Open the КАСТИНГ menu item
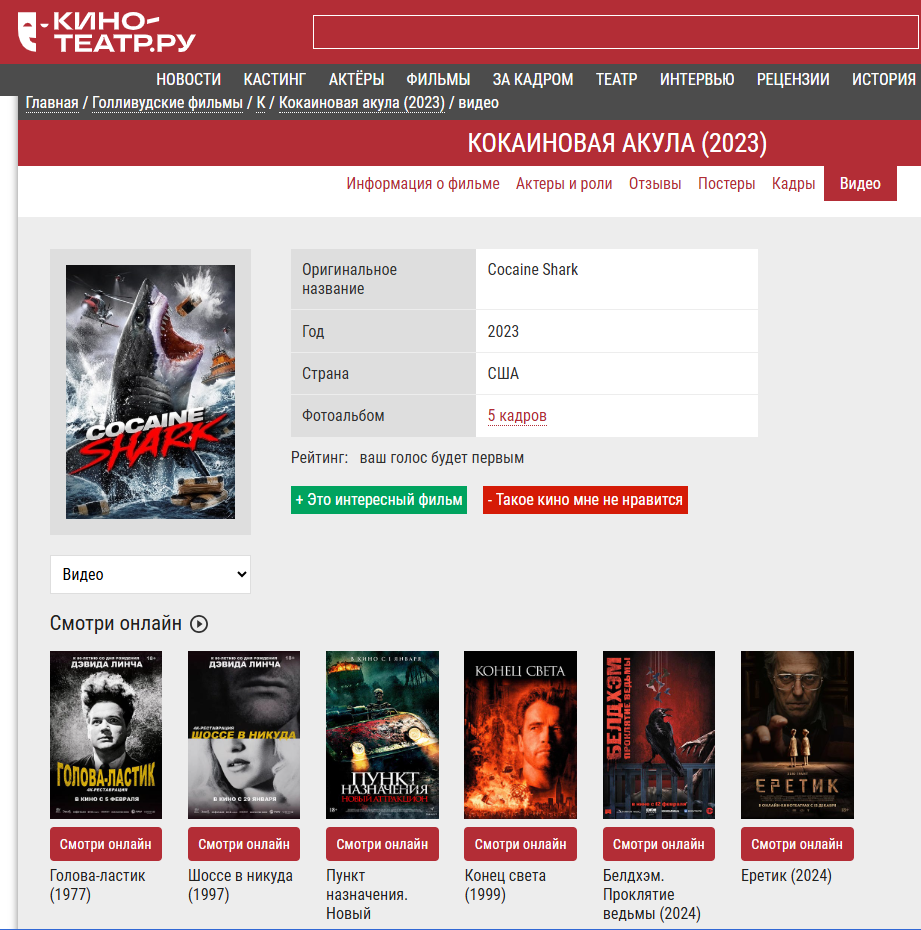Screen dimensions: 921x930 coord(275,79)
